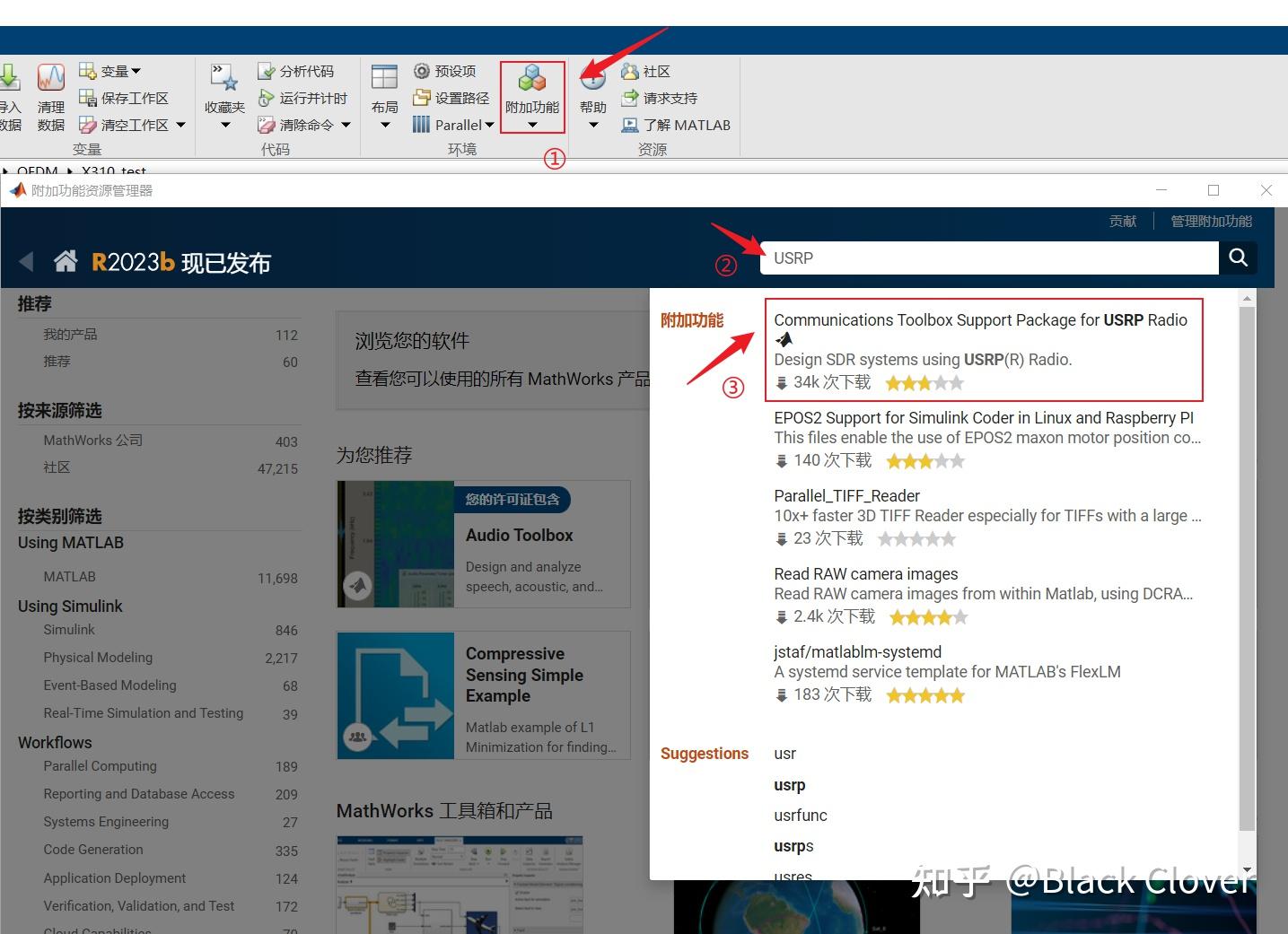The image size is (1288, 934).
Task: Click the USRP search input field
Action: point(989,258)
